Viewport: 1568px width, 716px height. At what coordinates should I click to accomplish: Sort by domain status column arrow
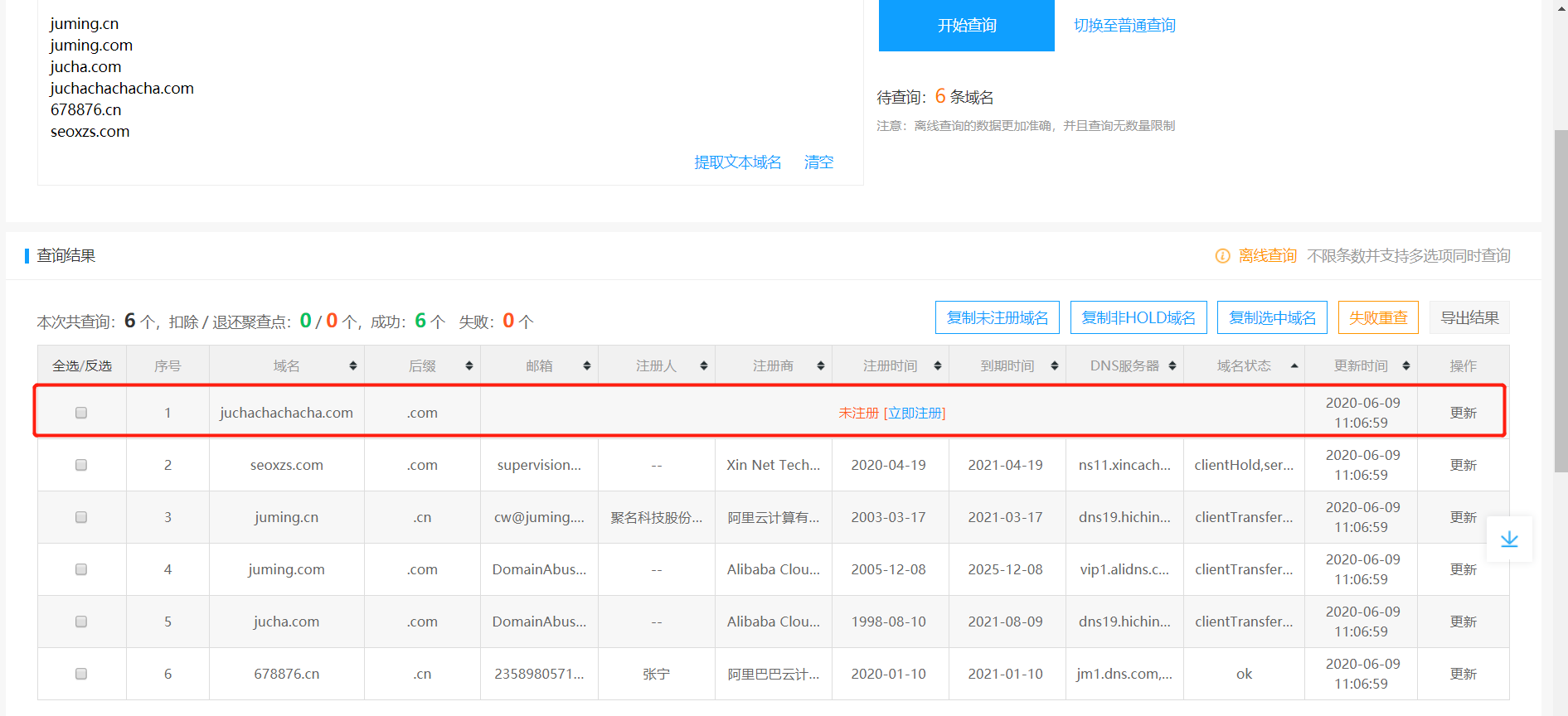(1294, 366)
